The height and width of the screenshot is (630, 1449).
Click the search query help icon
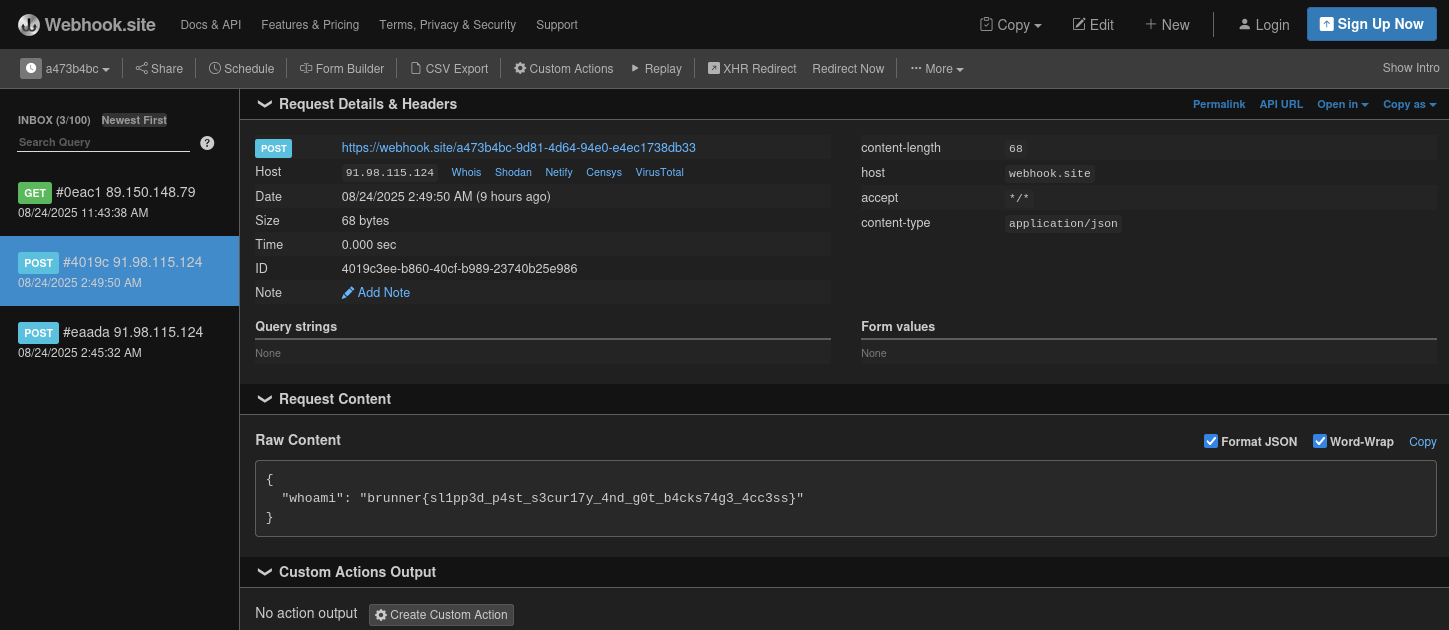coord(207,143)
